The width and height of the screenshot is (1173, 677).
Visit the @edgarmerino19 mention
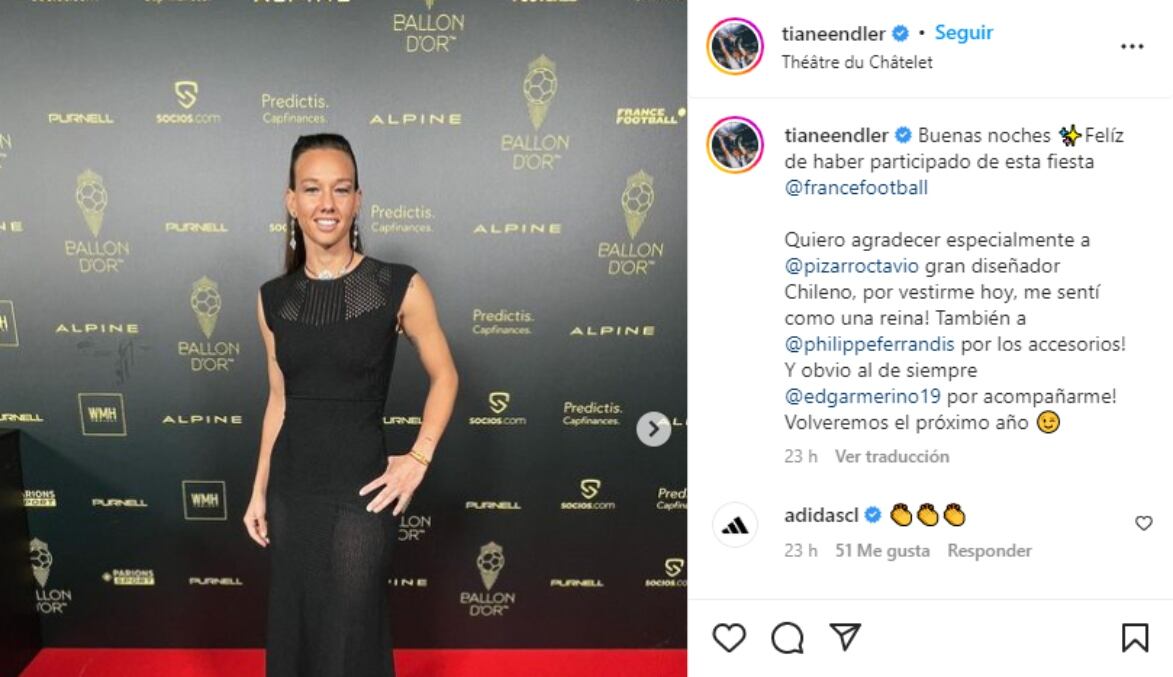click(x=863, y=396)
